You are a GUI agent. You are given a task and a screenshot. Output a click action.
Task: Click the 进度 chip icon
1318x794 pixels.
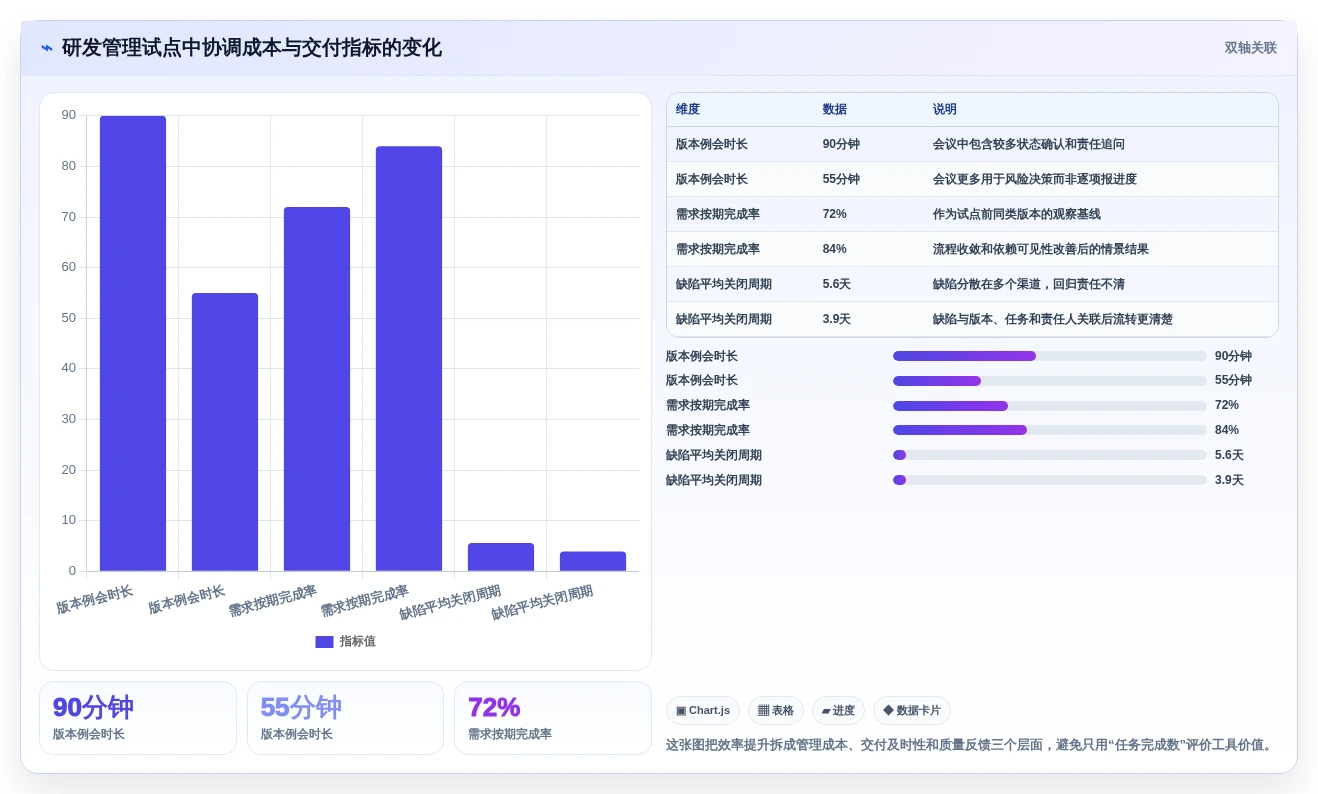click(x=826, y=711)
